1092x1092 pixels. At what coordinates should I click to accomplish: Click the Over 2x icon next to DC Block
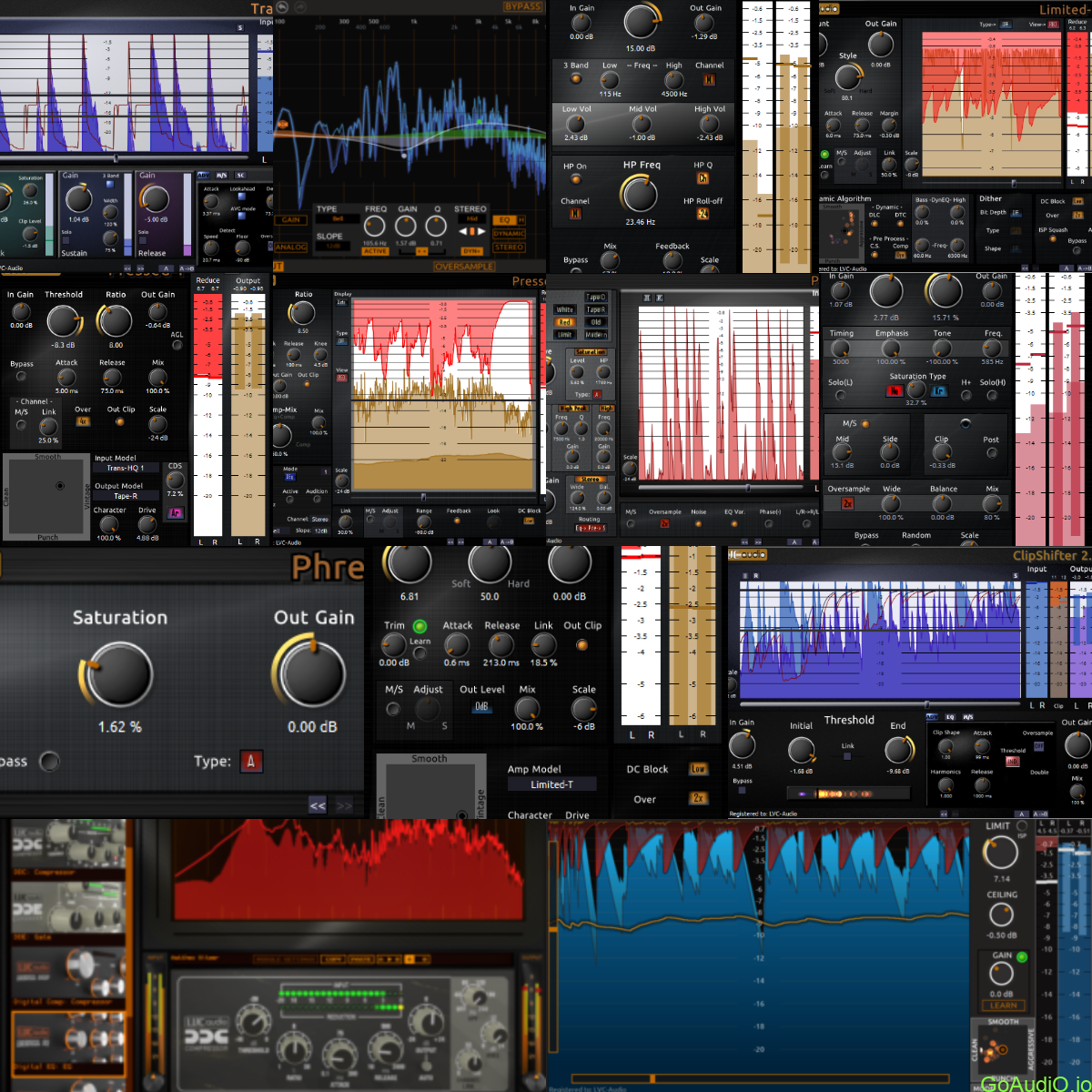pos(699,798)
